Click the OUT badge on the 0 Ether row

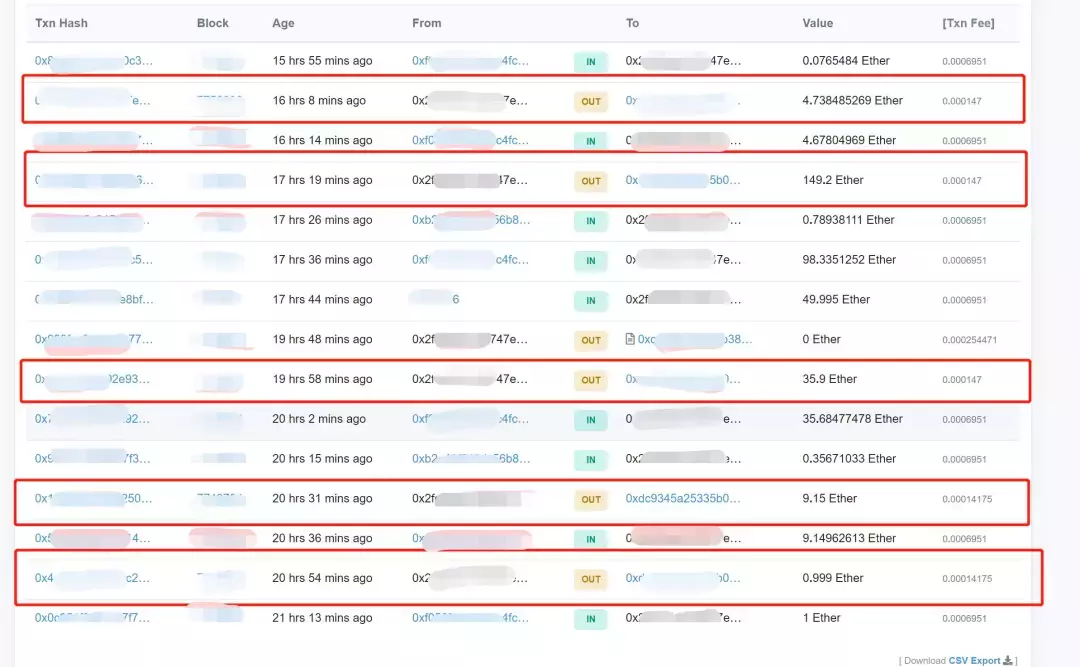coord(591,340)
